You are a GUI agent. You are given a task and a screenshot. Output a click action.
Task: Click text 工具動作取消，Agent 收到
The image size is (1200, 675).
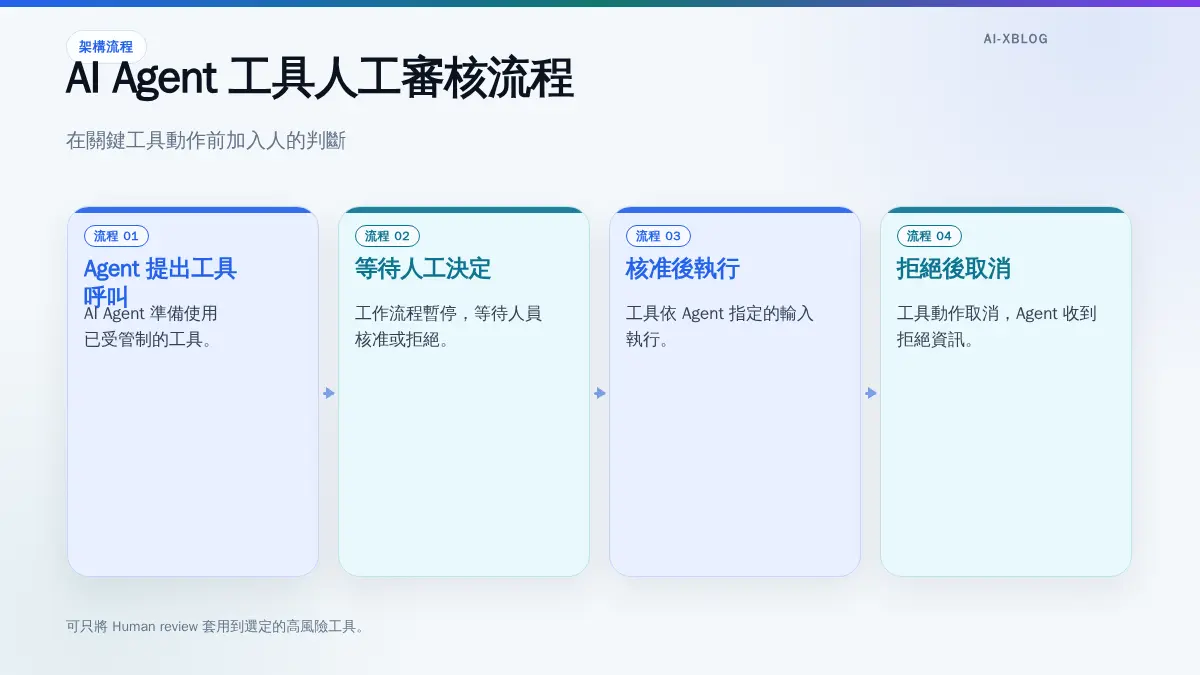click(x=997, y=313)
